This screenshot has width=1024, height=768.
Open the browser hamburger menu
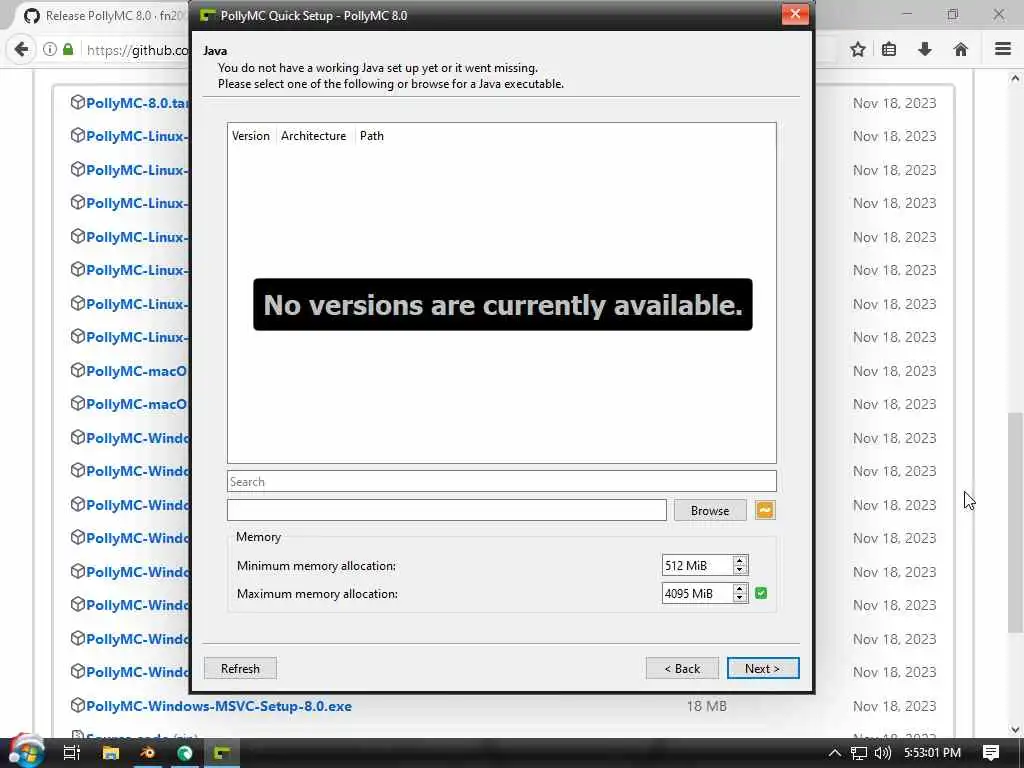[x=1003, y=49]
